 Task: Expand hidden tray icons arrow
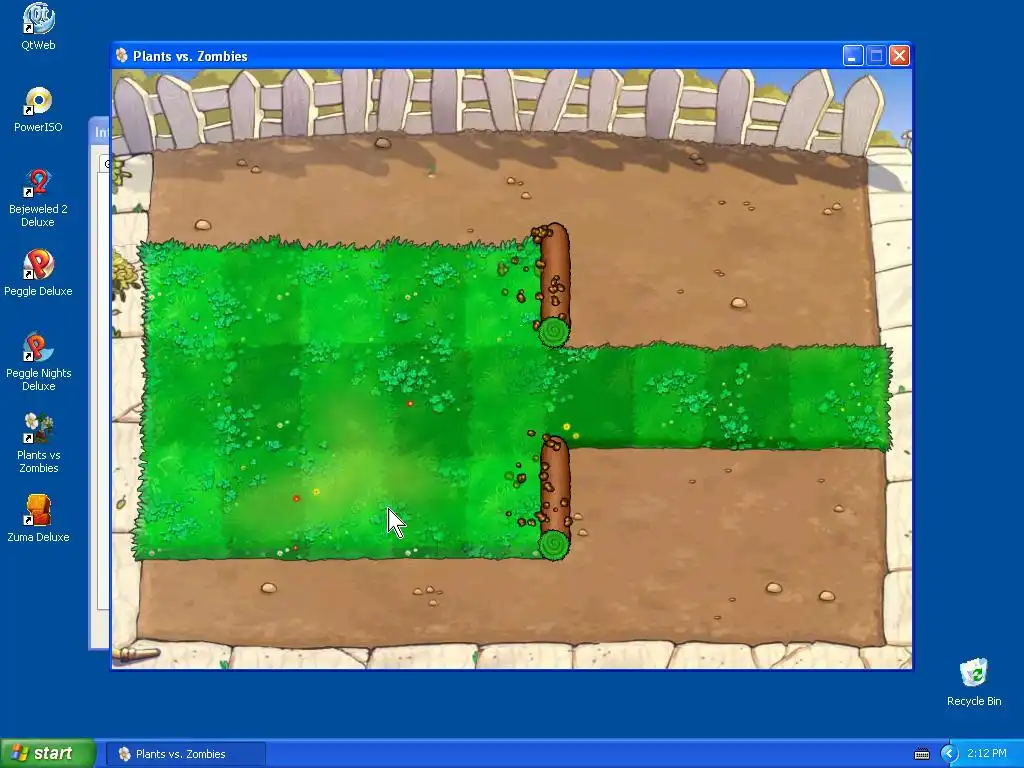(949, 754)
